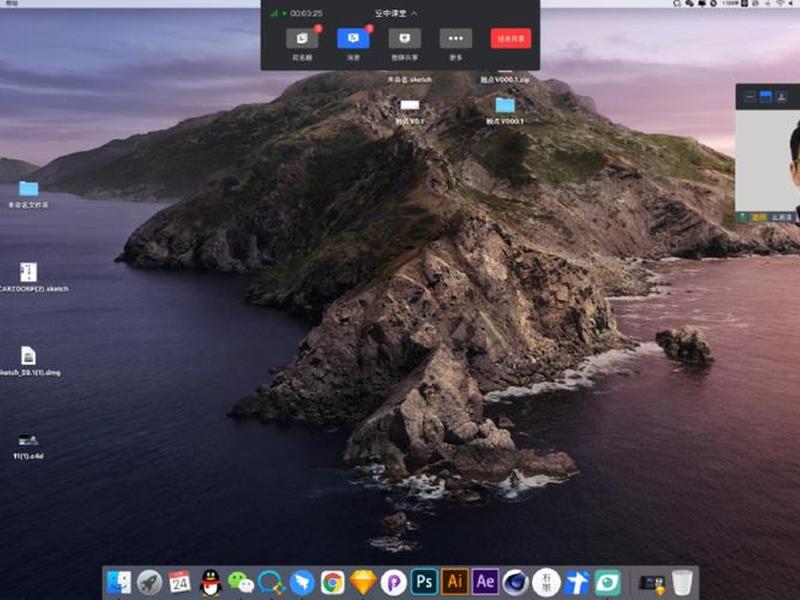Open Calendar from the Dock

coord(180,583)
